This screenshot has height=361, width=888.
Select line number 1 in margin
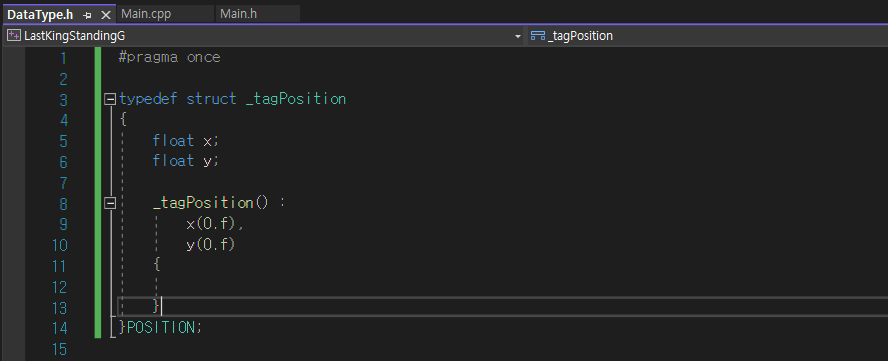coord(62,58)
